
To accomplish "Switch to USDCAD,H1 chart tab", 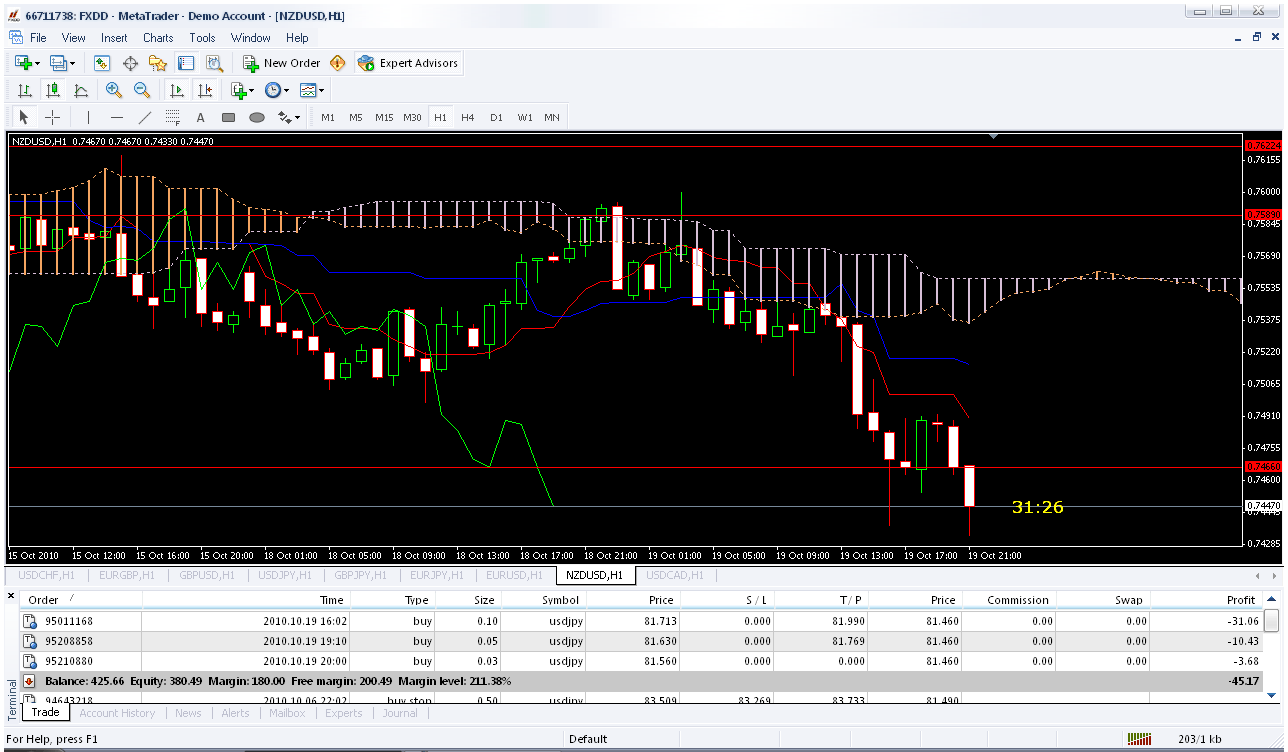I will click(675, 575).
